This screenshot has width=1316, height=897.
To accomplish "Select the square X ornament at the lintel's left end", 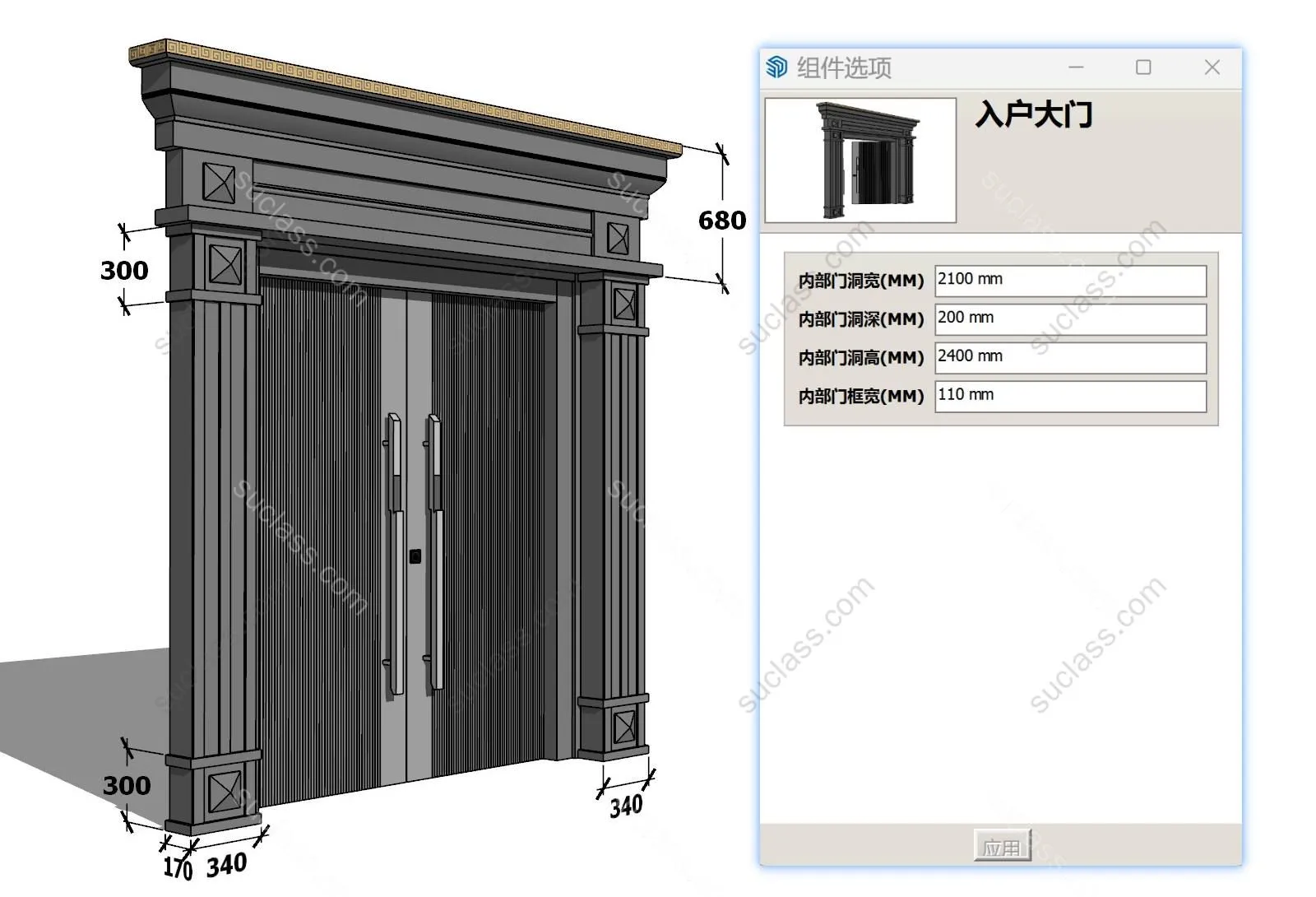I will [x=219, y=183].
